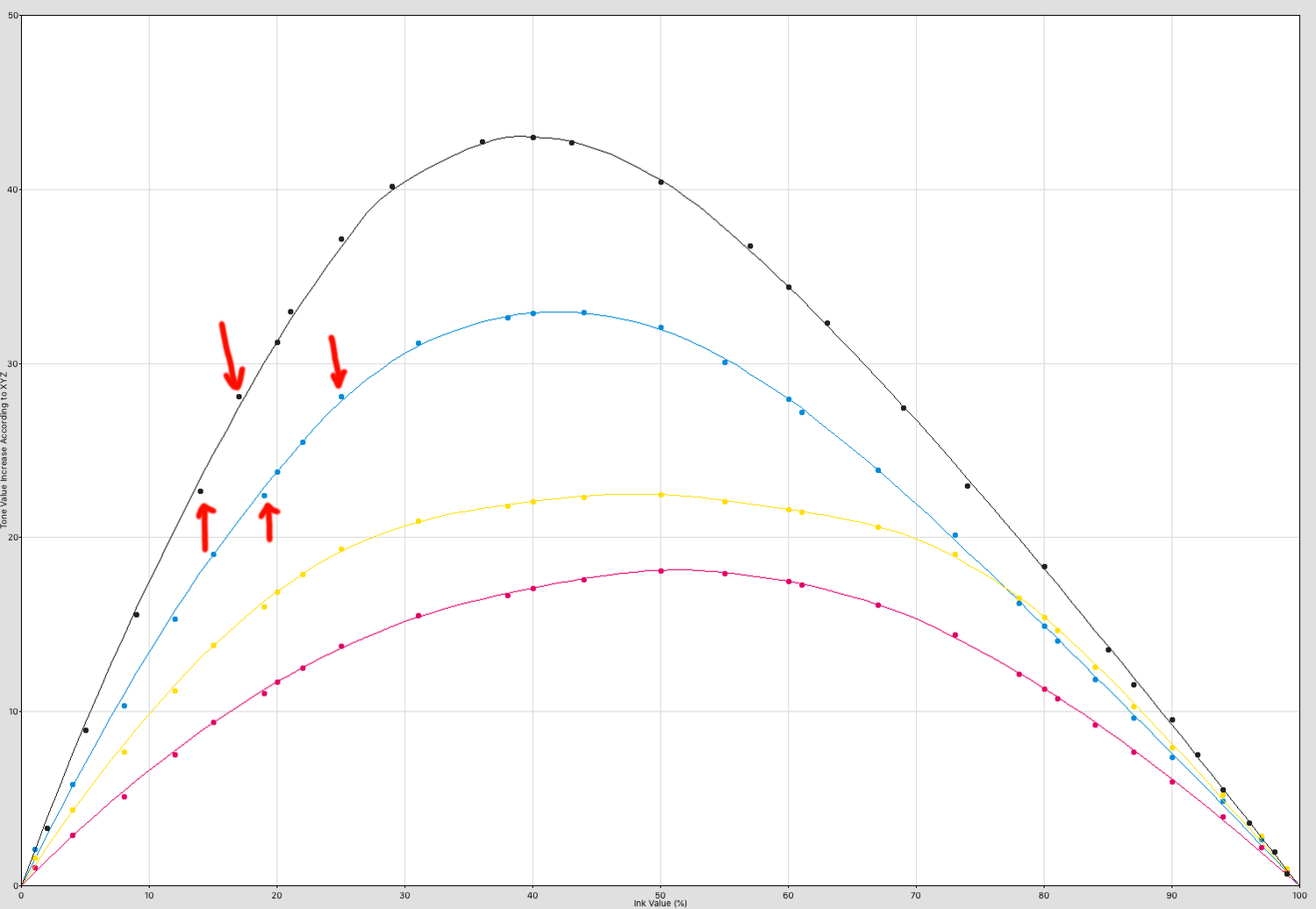Screen dimensions: 1316x909
Task: Click the 50 tick label on the ink value axis
Action: (660, 896)
